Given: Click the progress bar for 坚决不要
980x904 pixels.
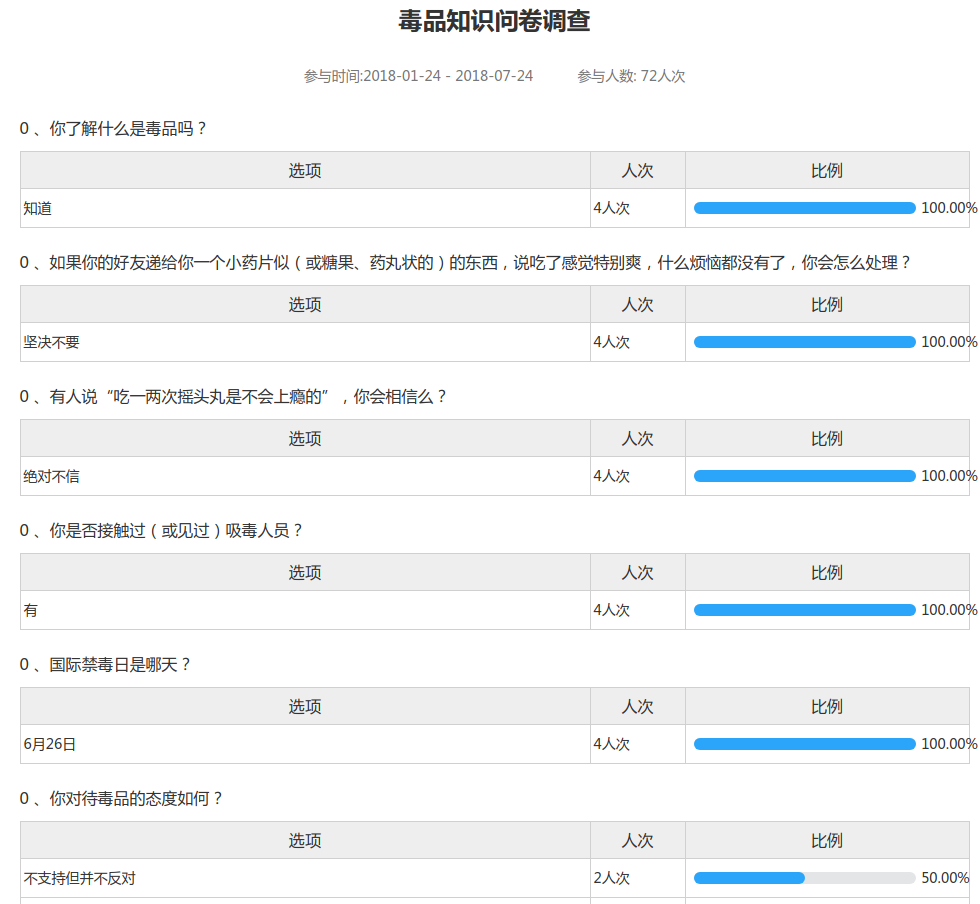Looking at the screenshot, I should click(804, 342).
